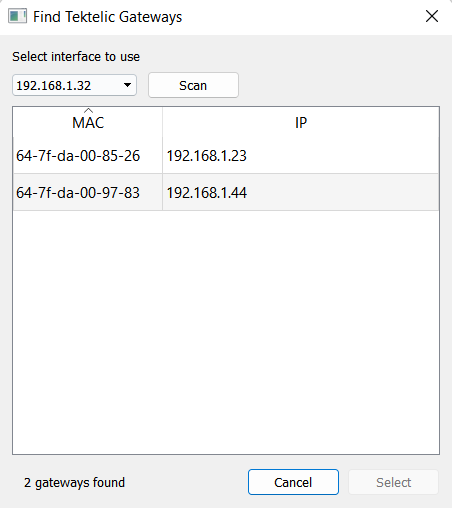Click the Find Tektelic Gateways title text
This screenshot has width=452, height=508.
click(108, 17)
